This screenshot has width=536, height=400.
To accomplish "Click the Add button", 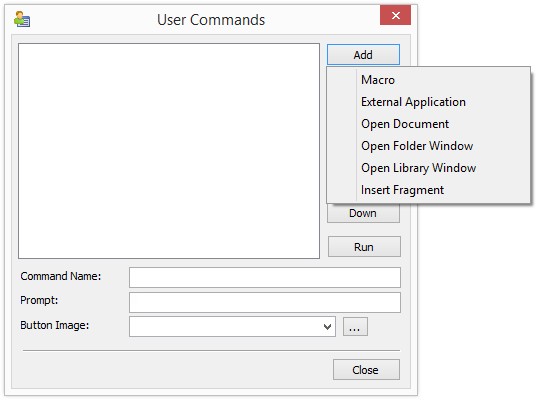I will (363, 55).
